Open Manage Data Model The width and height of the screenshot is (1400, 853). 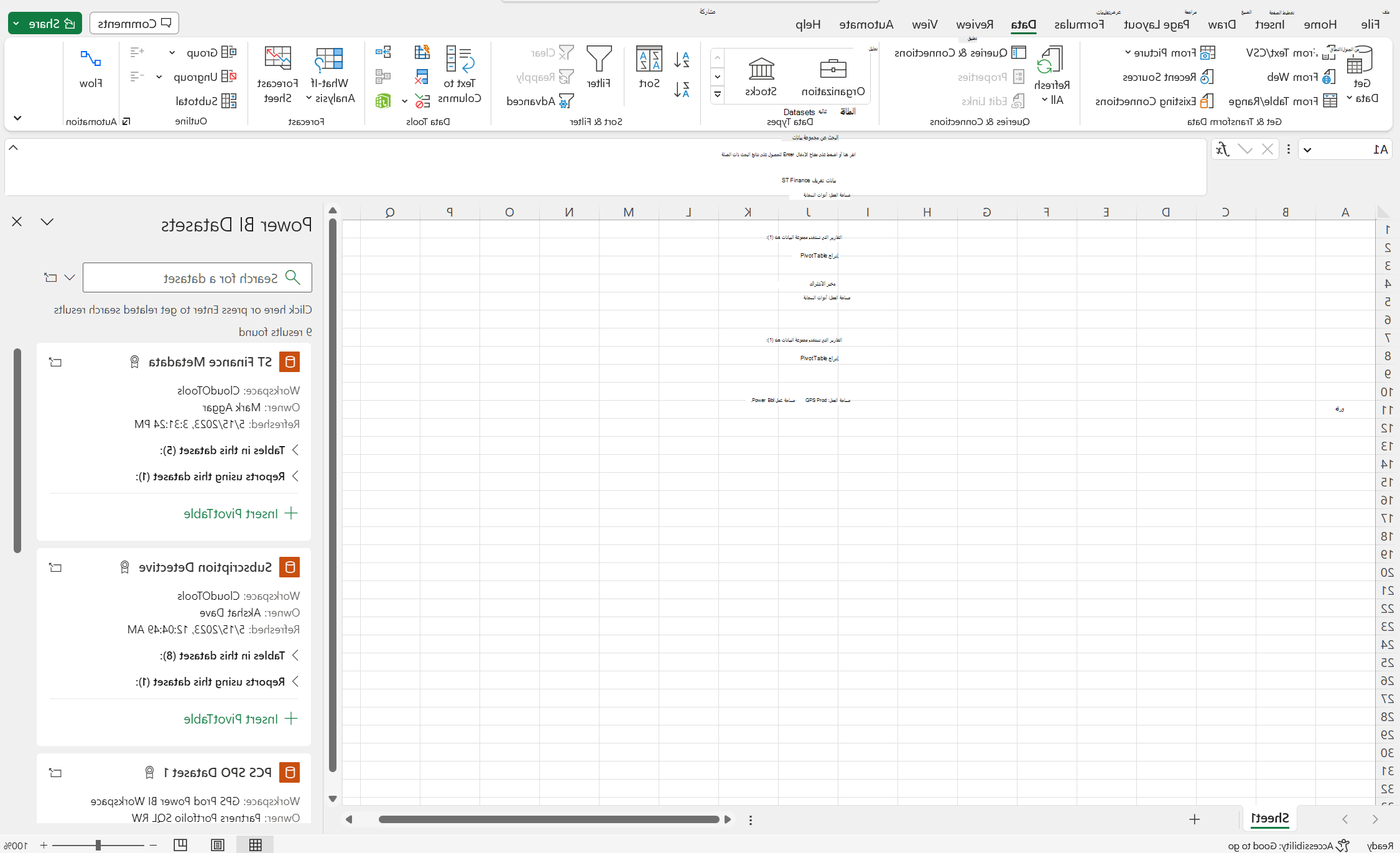click(x=383, y=101)
